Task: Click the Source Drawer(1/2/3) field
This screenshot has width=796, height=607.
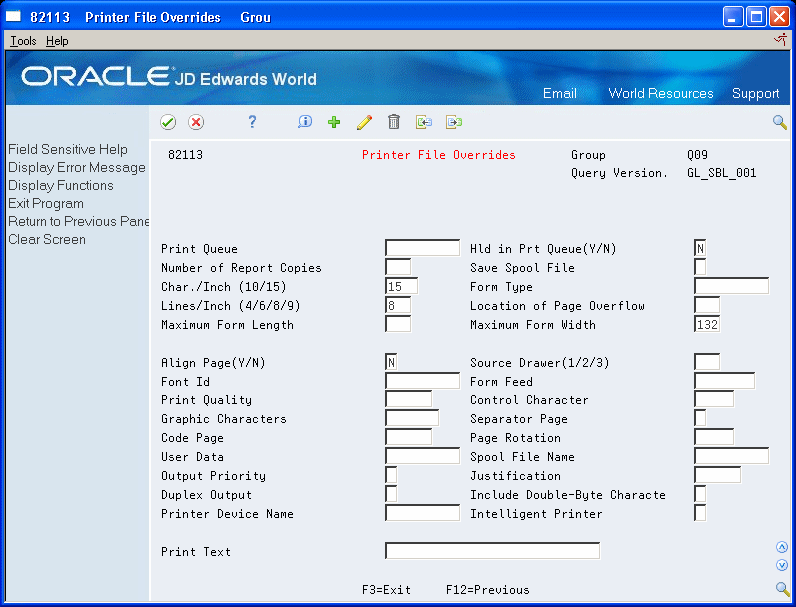Action: [x=707, y=362]
